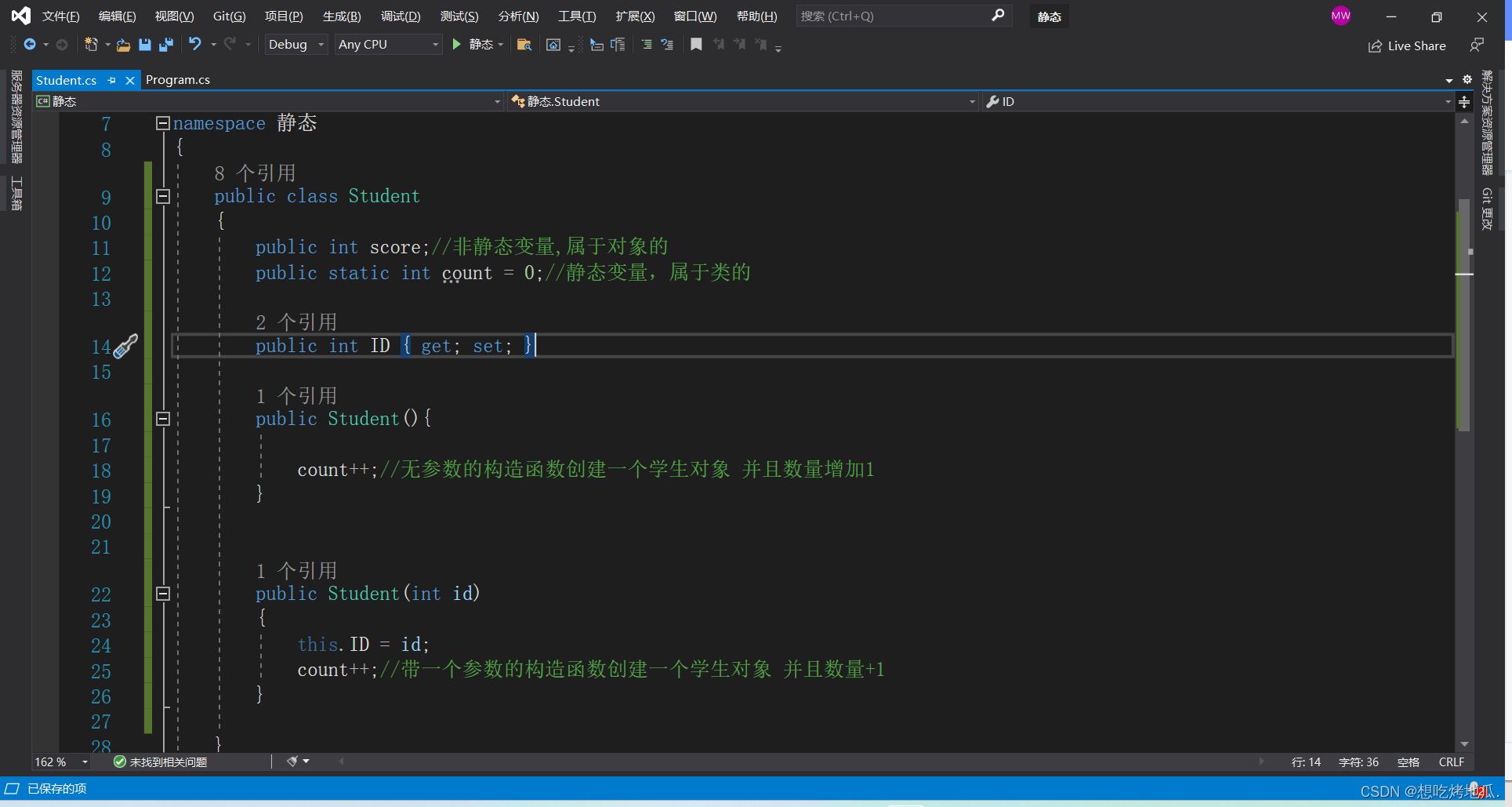Click the '8 个引用' code lens link
1512x807 pixels.
click(256, 173)
